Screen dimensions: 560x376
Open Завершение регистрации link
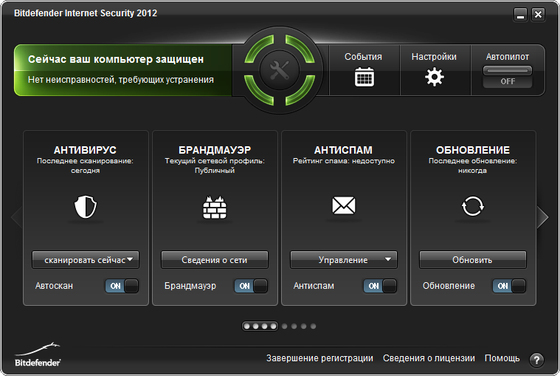click(320, 358)
